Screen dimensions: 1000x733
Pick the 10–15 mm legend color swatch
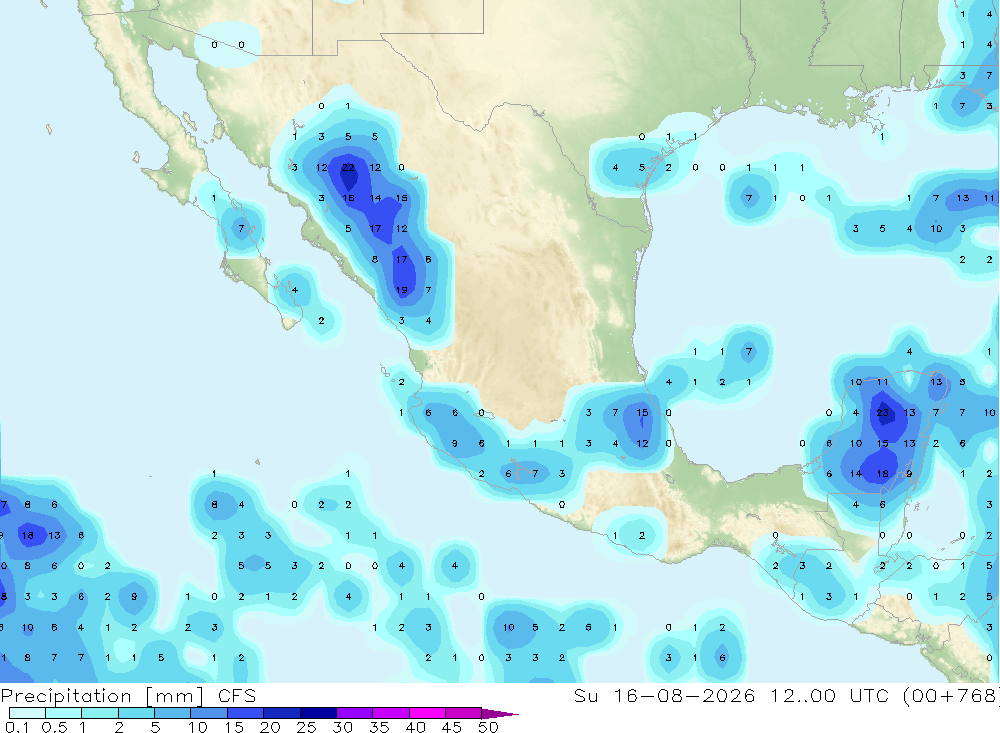coord(209,713)
